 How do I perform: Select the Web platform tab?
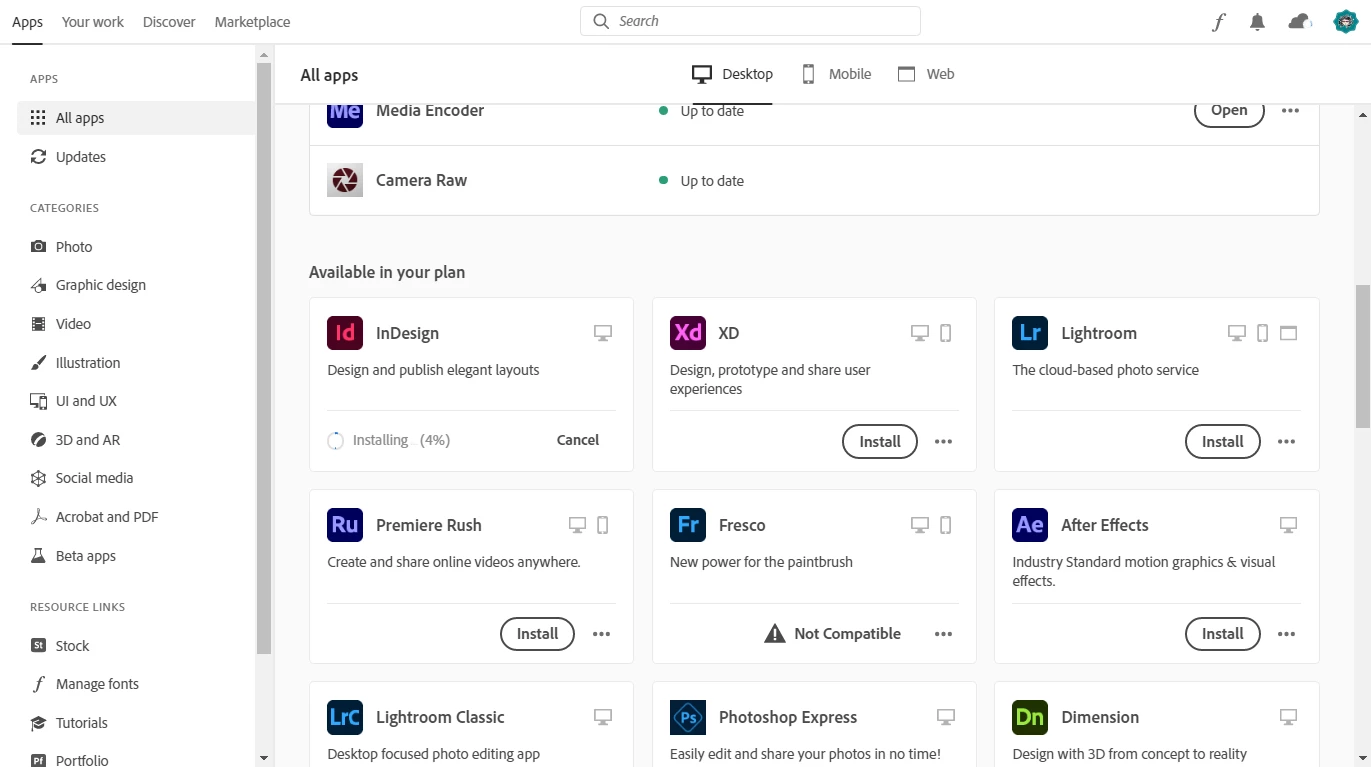coord(926,74)
